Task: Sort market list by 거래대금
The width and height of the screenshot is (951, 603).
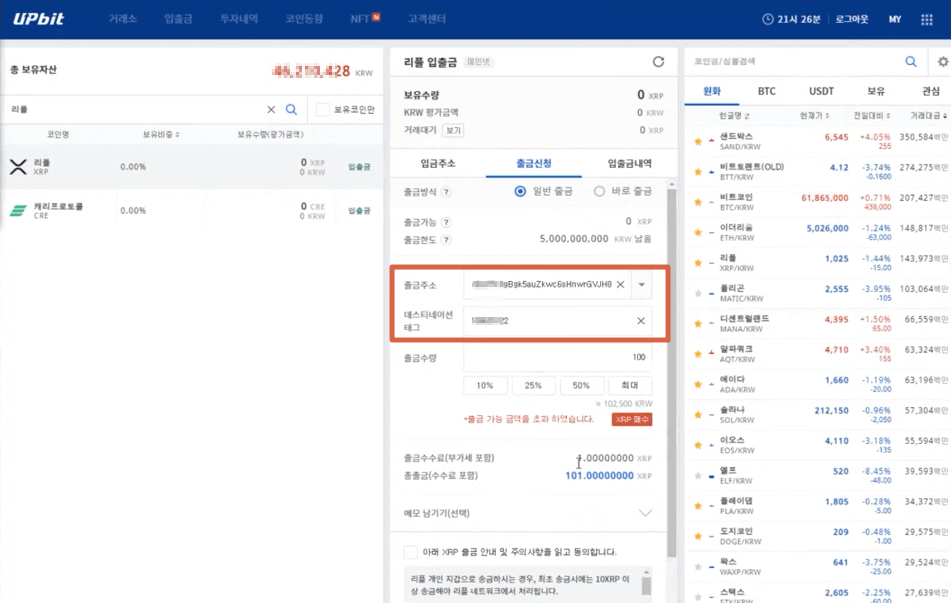Action: [929, 115]
